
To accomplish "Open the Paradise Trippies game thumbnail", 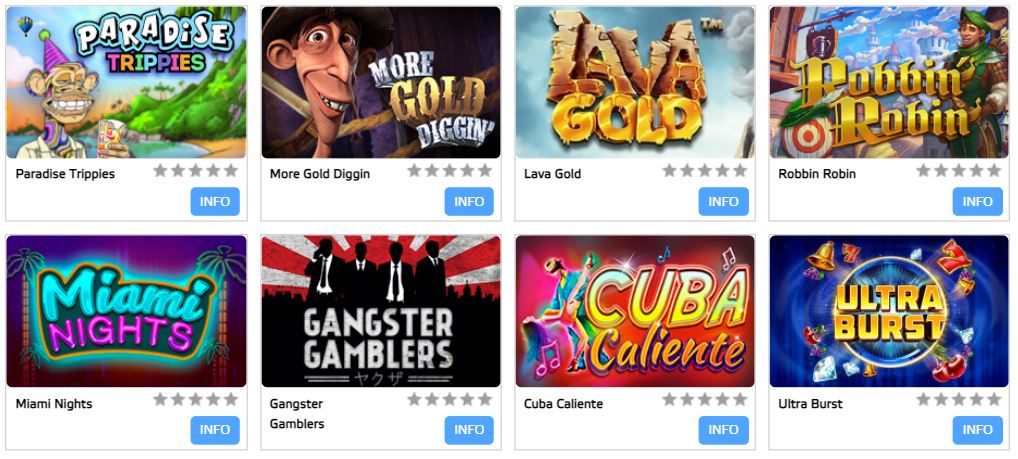I will 127,82.
